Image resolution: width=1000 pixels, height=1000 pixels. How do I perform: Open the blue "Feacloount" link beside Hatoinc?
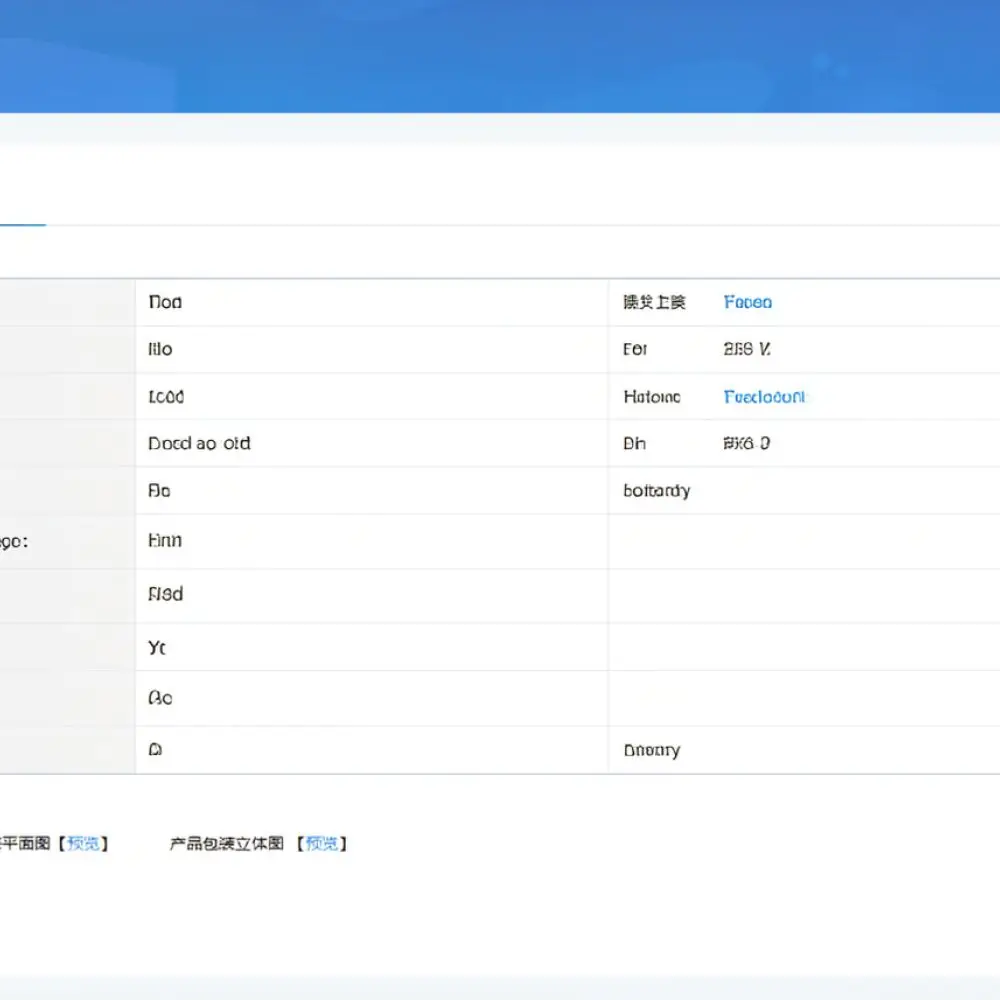coord(764,397)
